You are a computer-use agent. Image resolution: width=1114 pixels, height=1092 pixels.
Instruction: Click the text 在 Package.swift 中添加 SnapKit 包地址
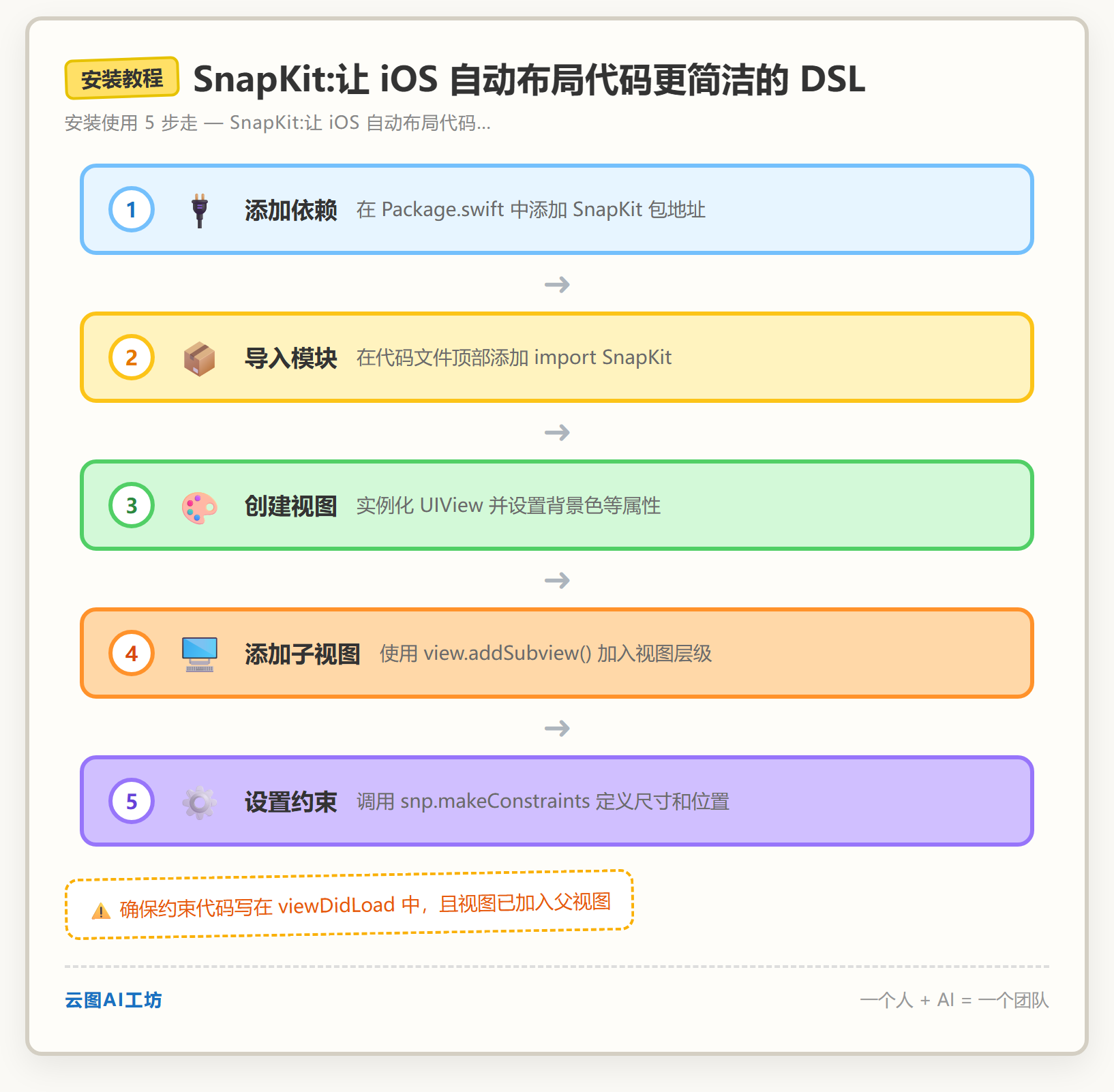click(531, 209)
